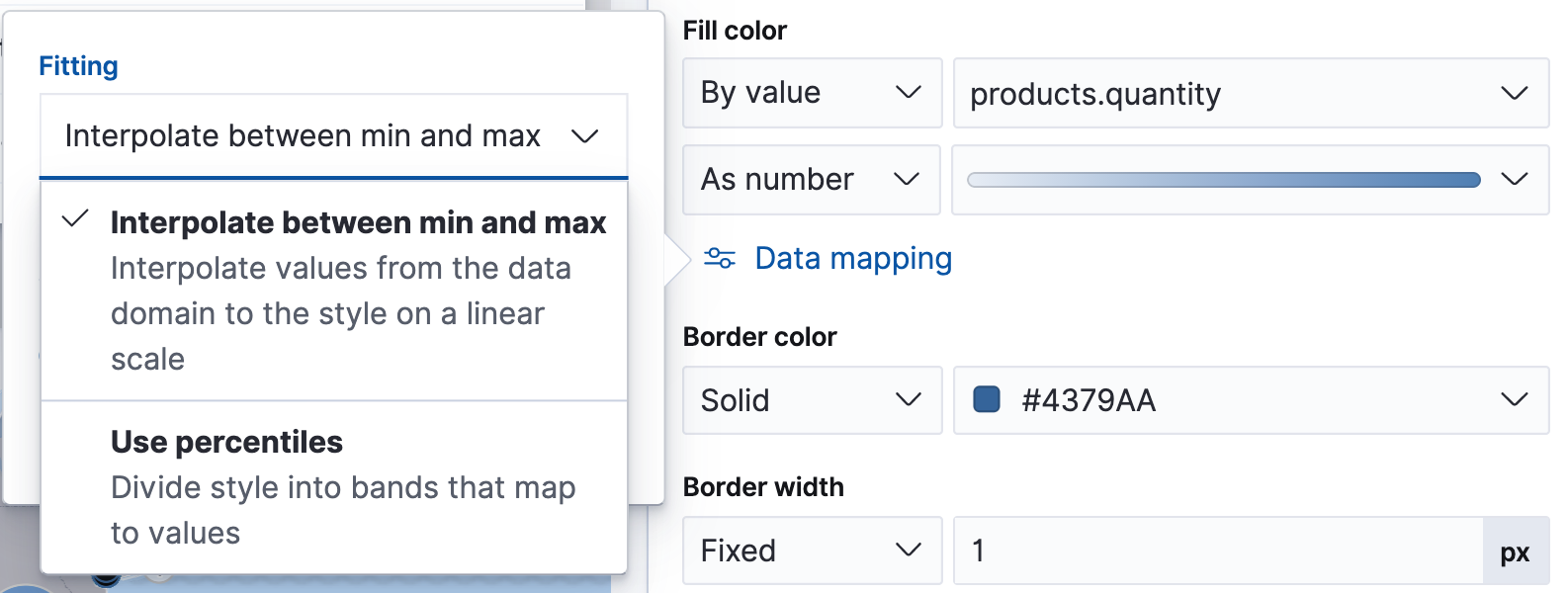Click the chevron in the As number selector
Image resolution: width=1568 pixels, height=593 pixels.
(x=906, y=180)
